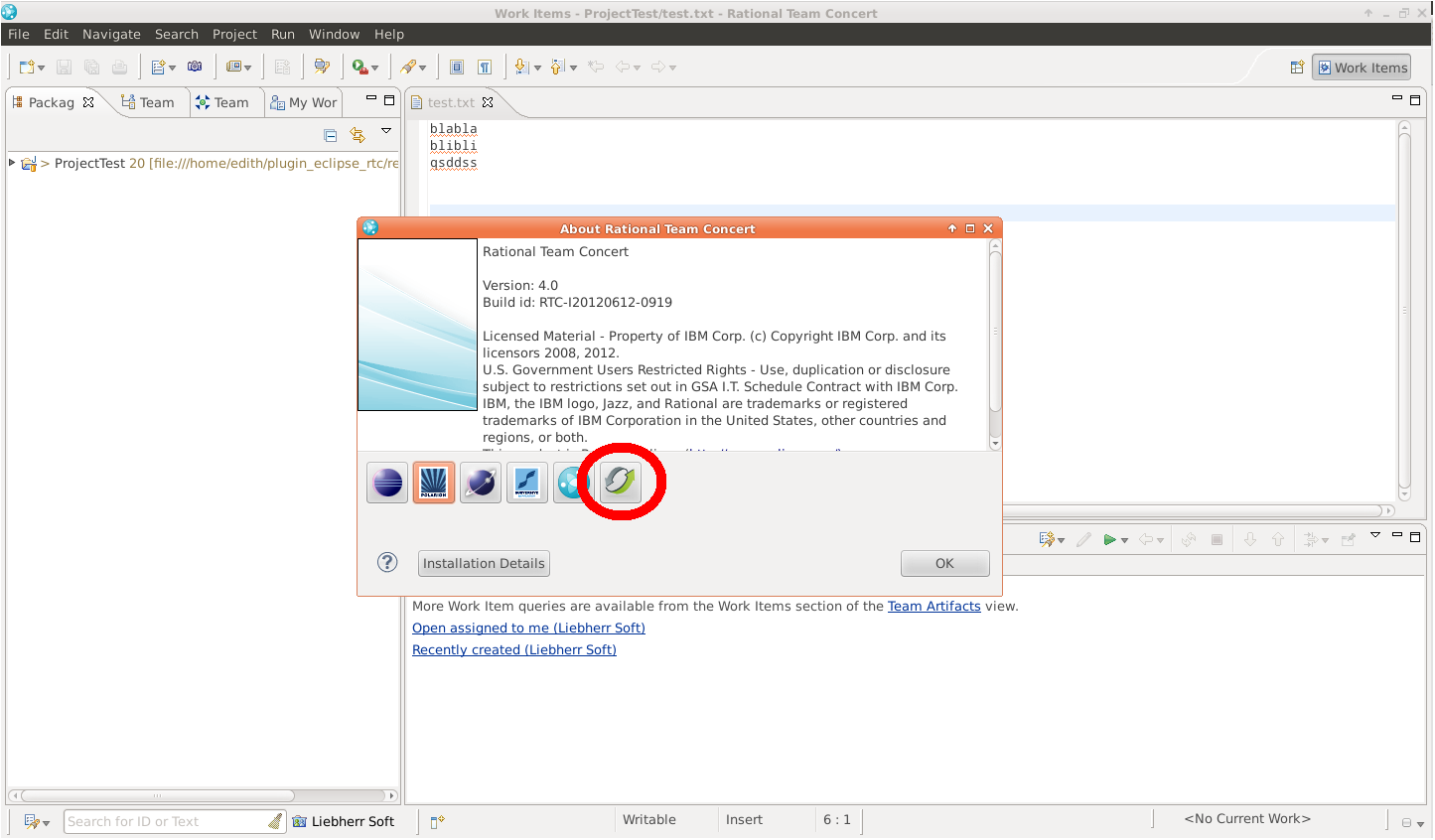Screen dimensions: 1435x840
Task: Open the Window menu
Action: [334, 34]
